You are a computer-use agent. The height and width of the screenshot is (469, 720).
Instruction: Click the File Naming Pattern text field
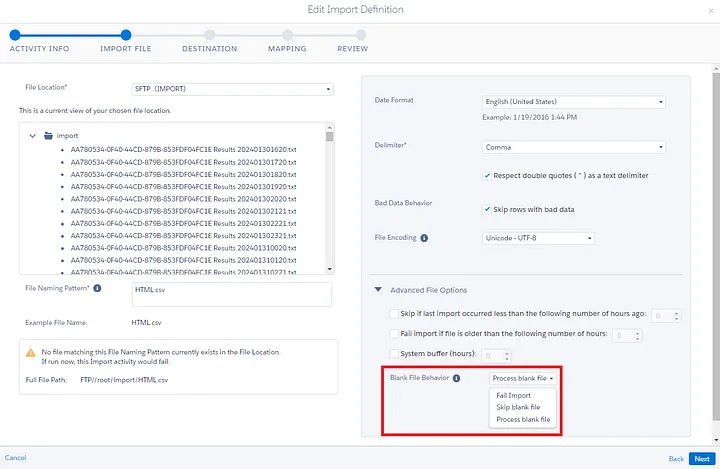point(232,294)
